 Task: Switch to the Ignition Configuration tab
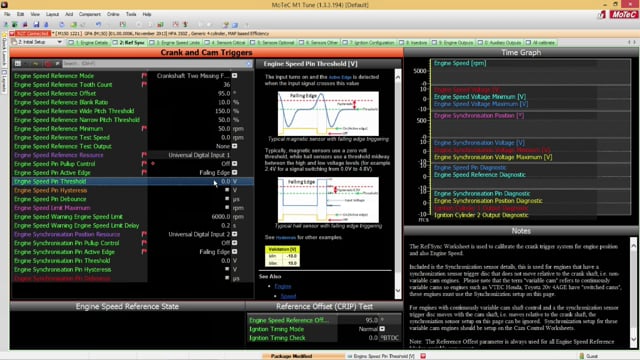coord(369,42)
